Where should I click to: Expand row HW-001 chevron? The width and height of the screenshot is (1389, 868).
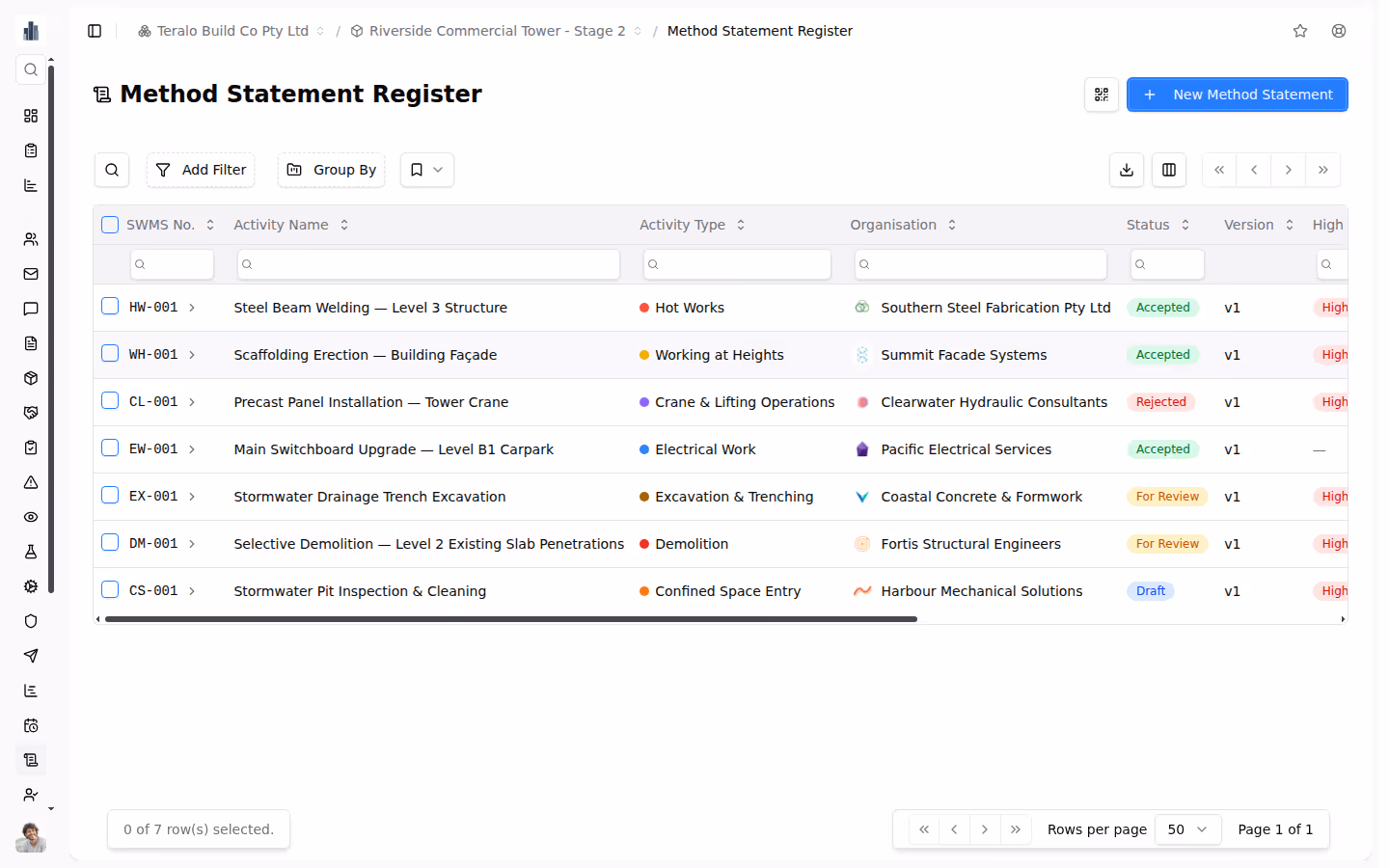pyautogui.click(x=192, y=308)
